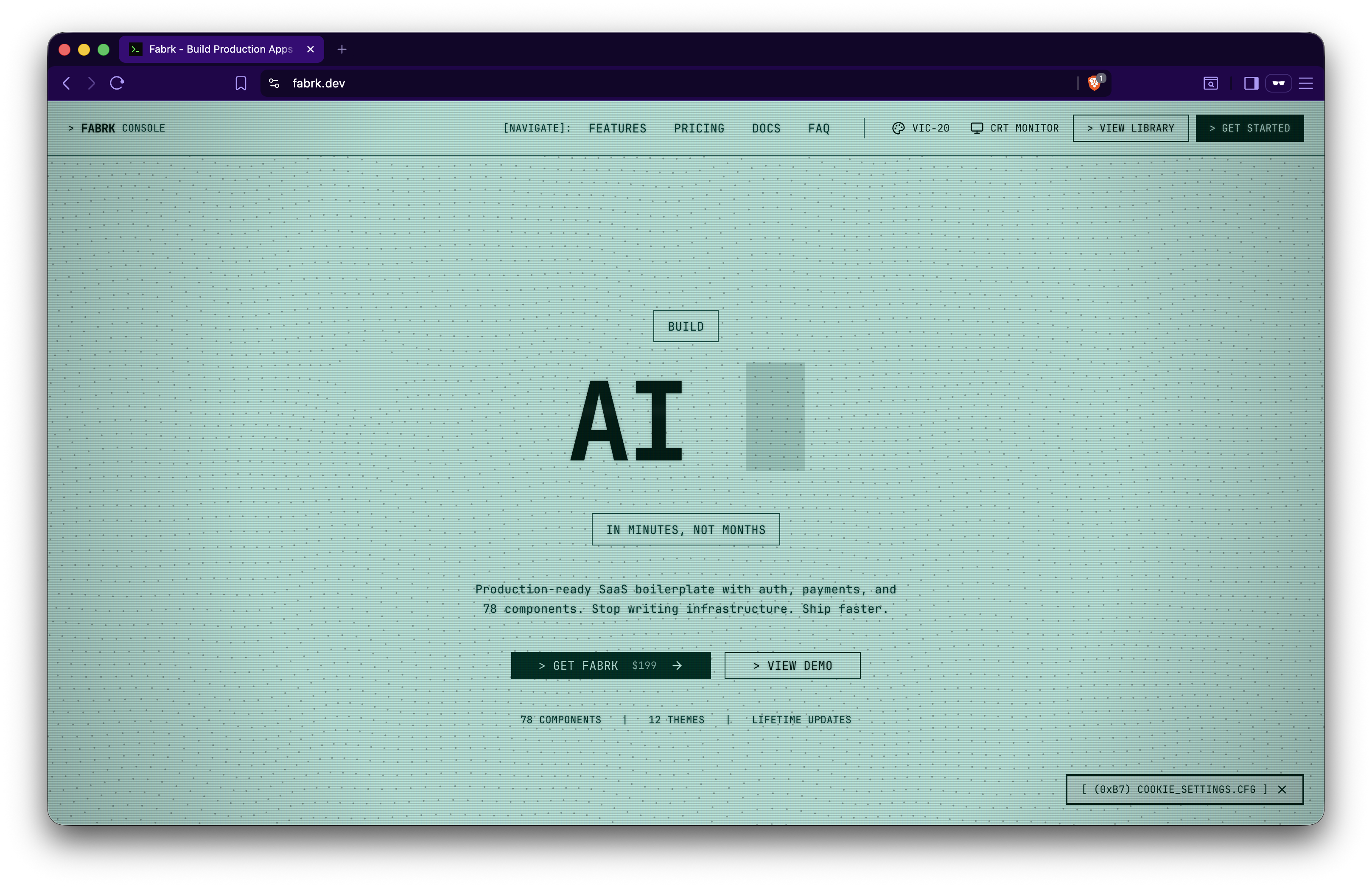Navigate to PRICING from the navbar

point(699,128)
